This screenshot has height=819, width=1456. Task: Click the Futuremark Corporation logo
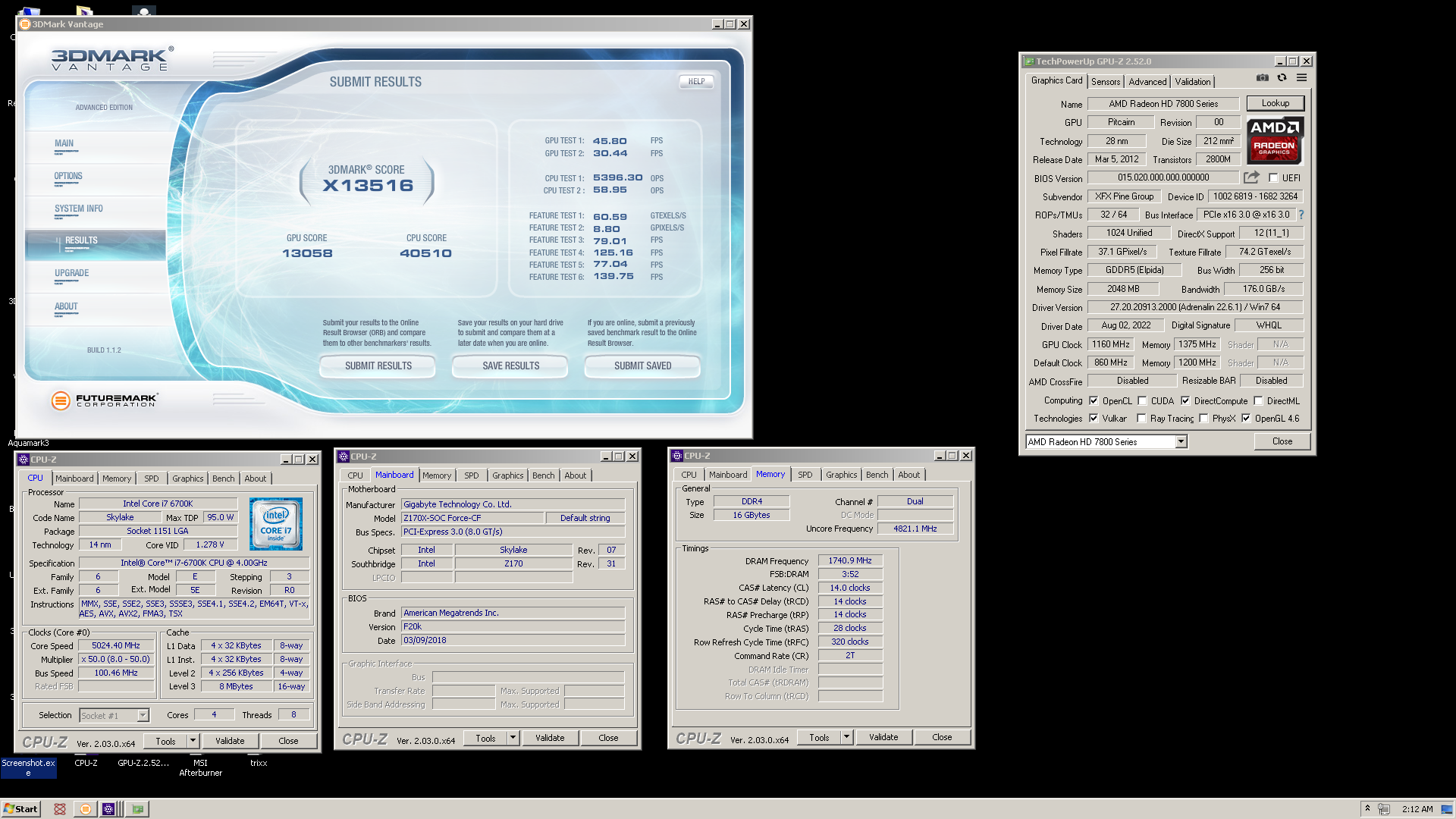click(104, 400)
